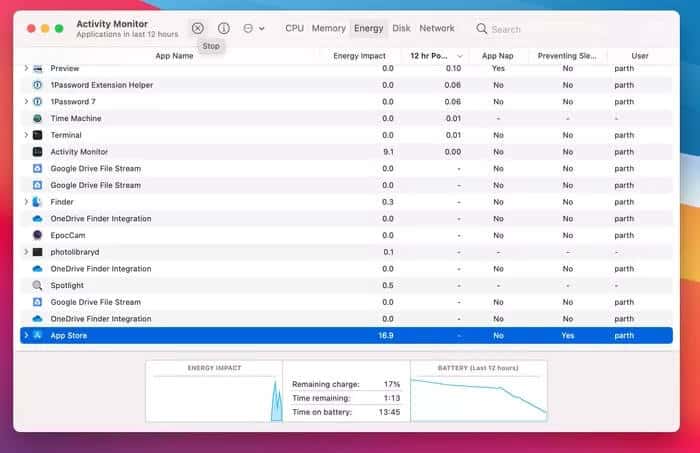Switch to the Memory tab

(x=329, y=28)
